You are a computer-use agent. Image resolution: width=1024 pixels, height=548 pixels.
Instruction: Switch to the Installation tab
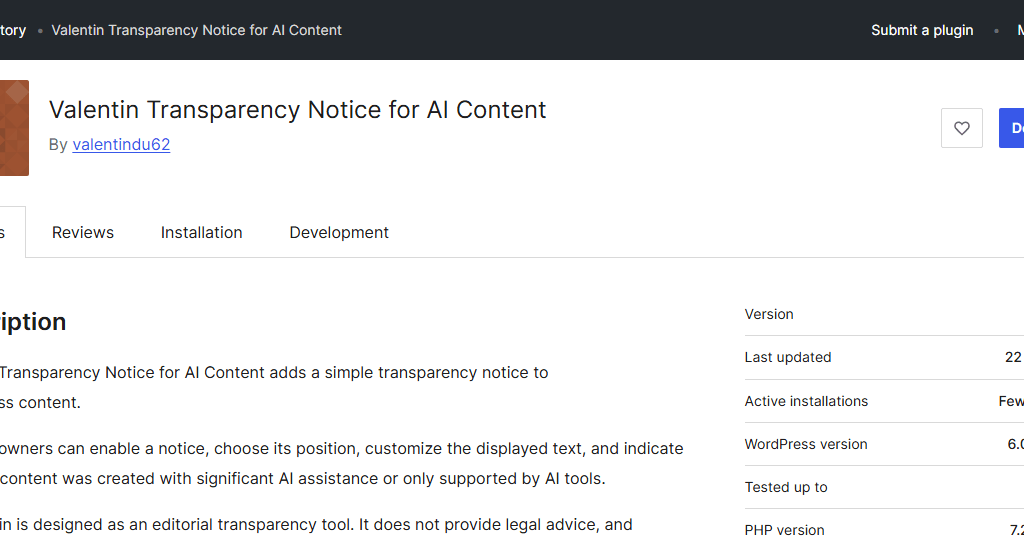(201, 233)
